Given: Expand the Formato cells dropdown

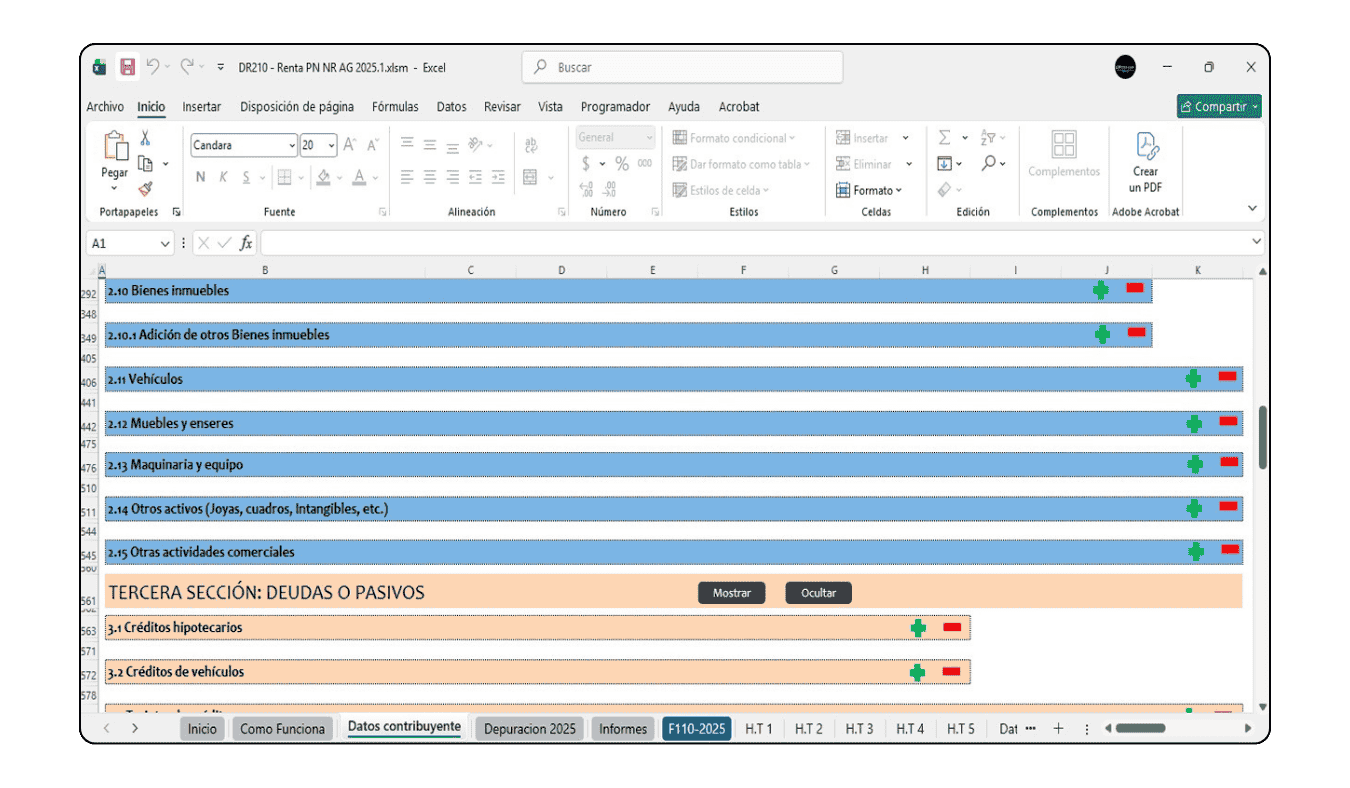Looking at the screenshot, I should pos(870,190).
